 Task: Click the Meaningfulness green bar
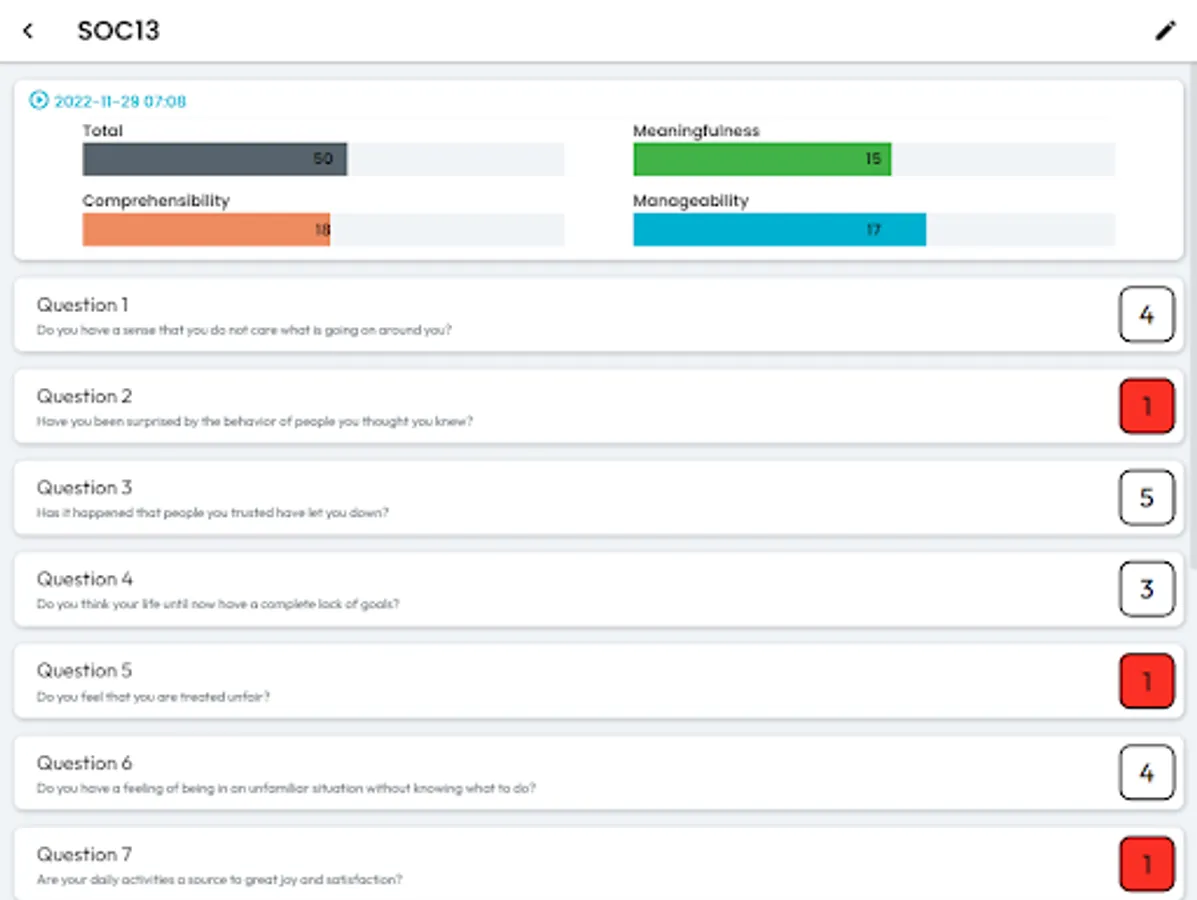762,158
